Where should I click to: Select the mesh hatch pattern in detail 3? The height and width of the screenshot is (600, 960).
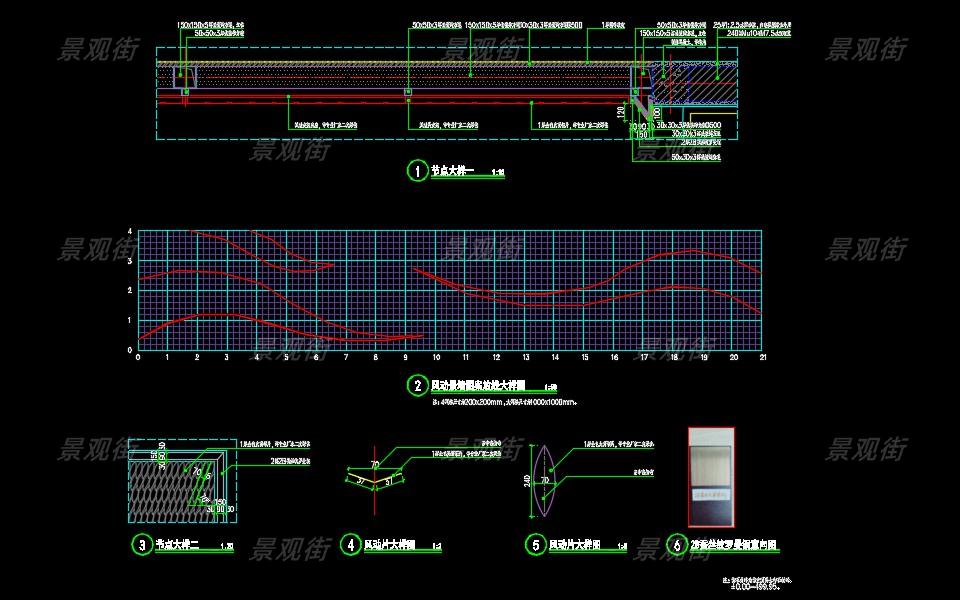(165, 490)
